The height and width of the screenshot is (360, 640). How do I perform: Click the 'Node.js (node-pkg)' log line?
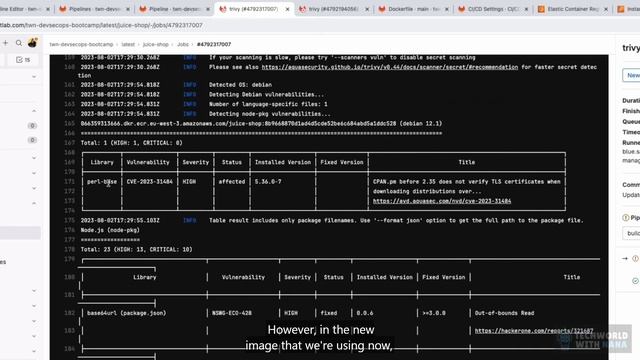(x=110, y=230)
